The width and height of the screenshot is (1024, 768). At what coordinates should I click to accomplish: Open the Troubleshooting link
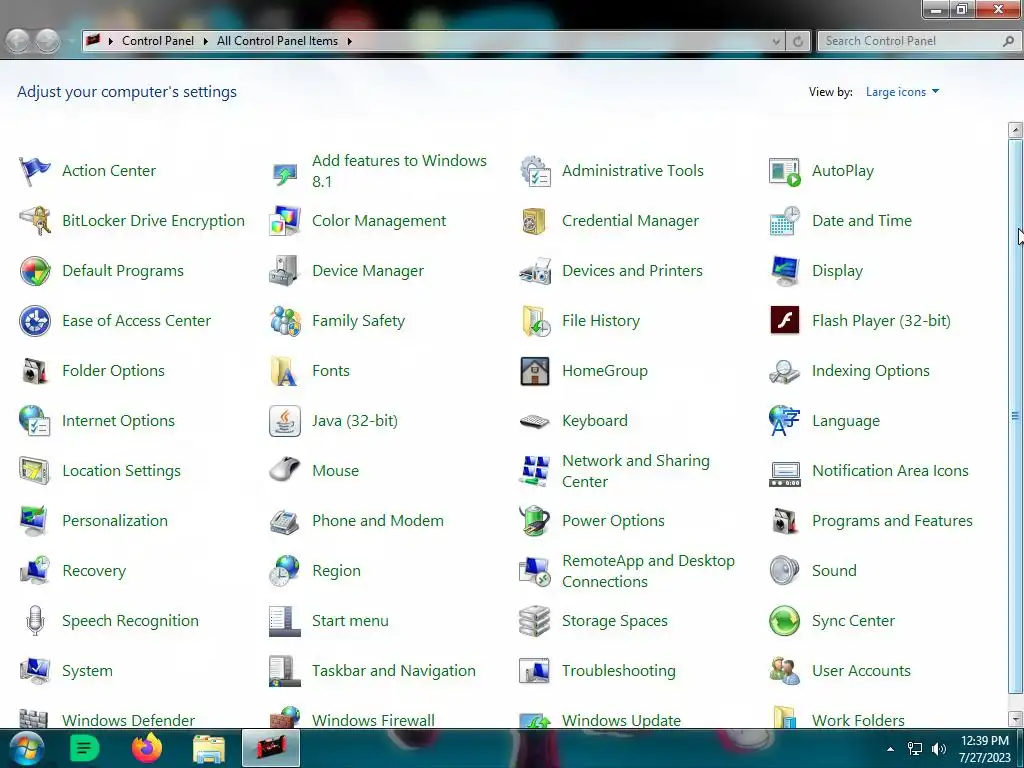[x=618, y=671]
